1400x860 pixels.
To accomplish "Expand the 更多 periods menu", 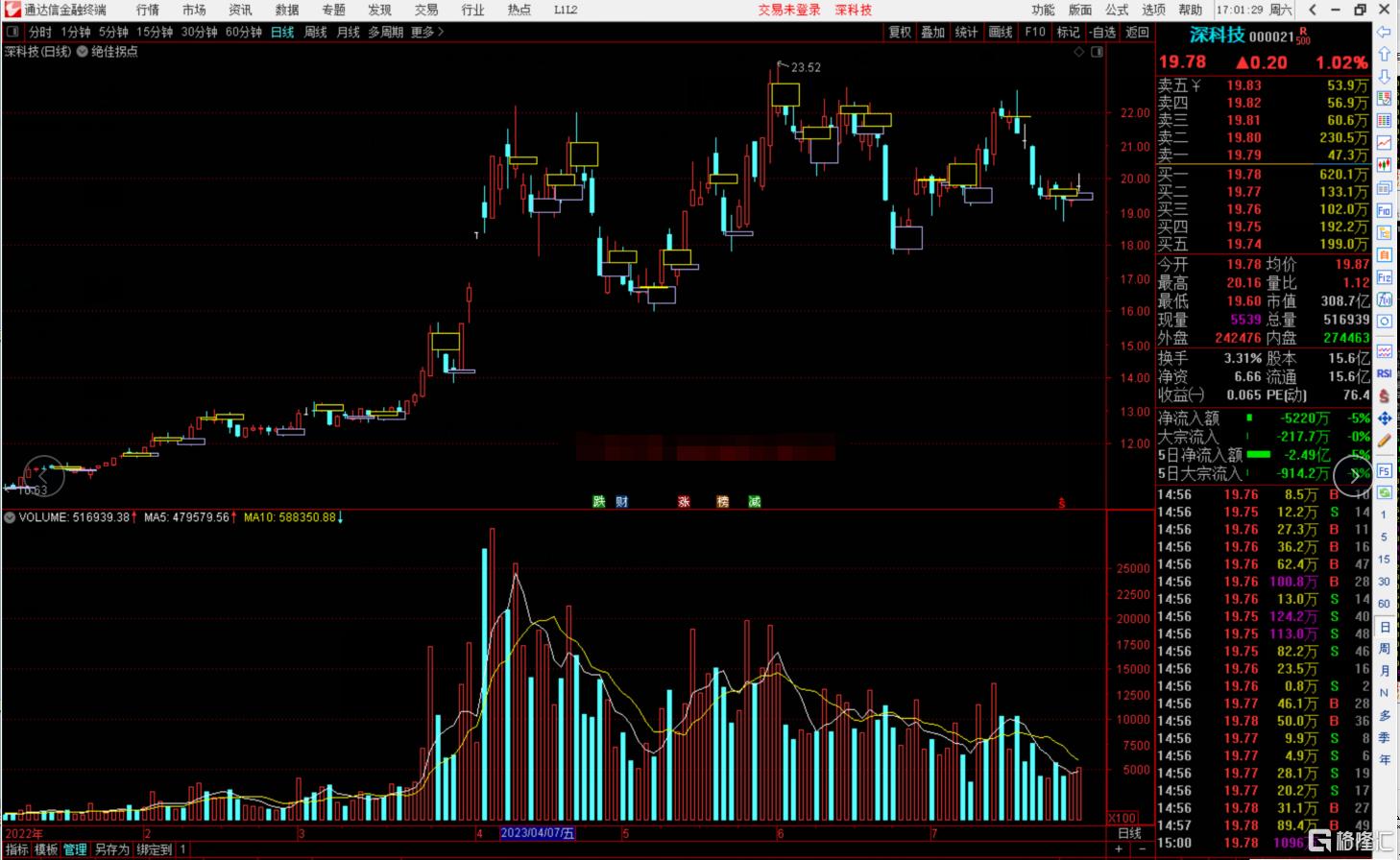I will [x=427, y=32].
